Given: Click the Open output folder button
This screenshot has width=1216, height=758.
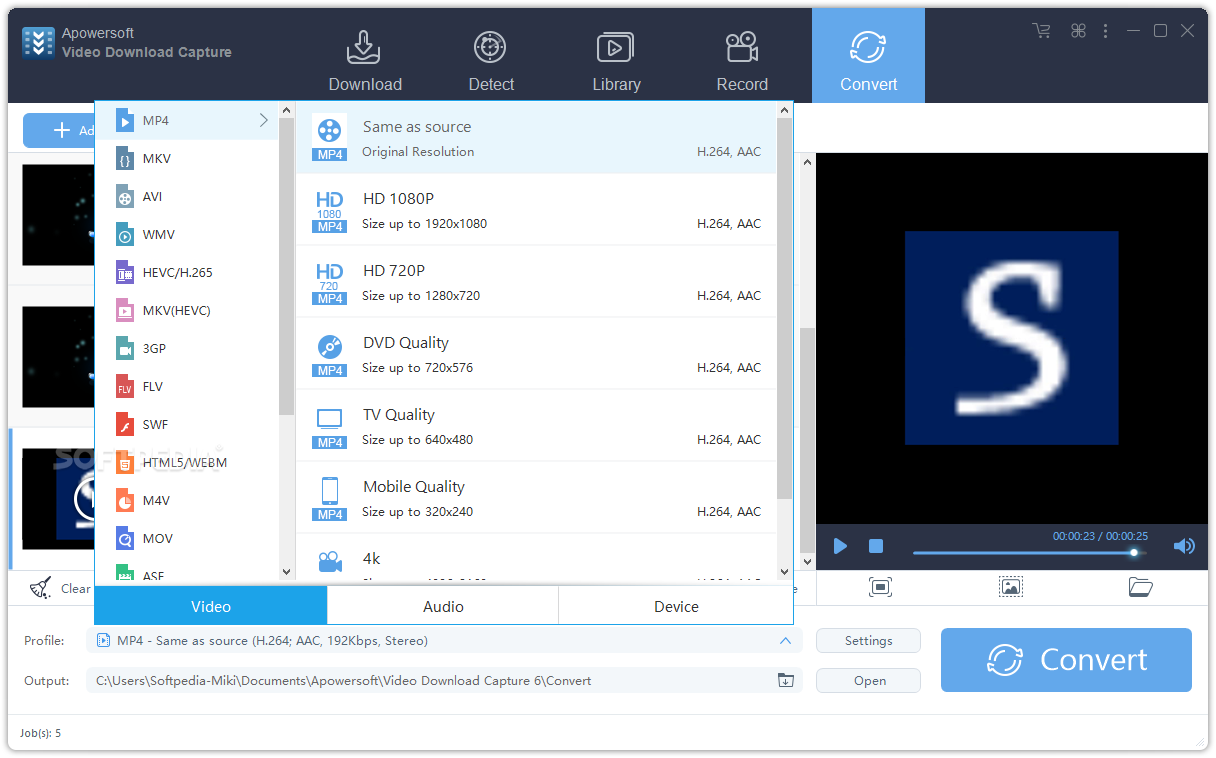Looking at the screenshot, I should pyautogui.click(x=868, y=681).
